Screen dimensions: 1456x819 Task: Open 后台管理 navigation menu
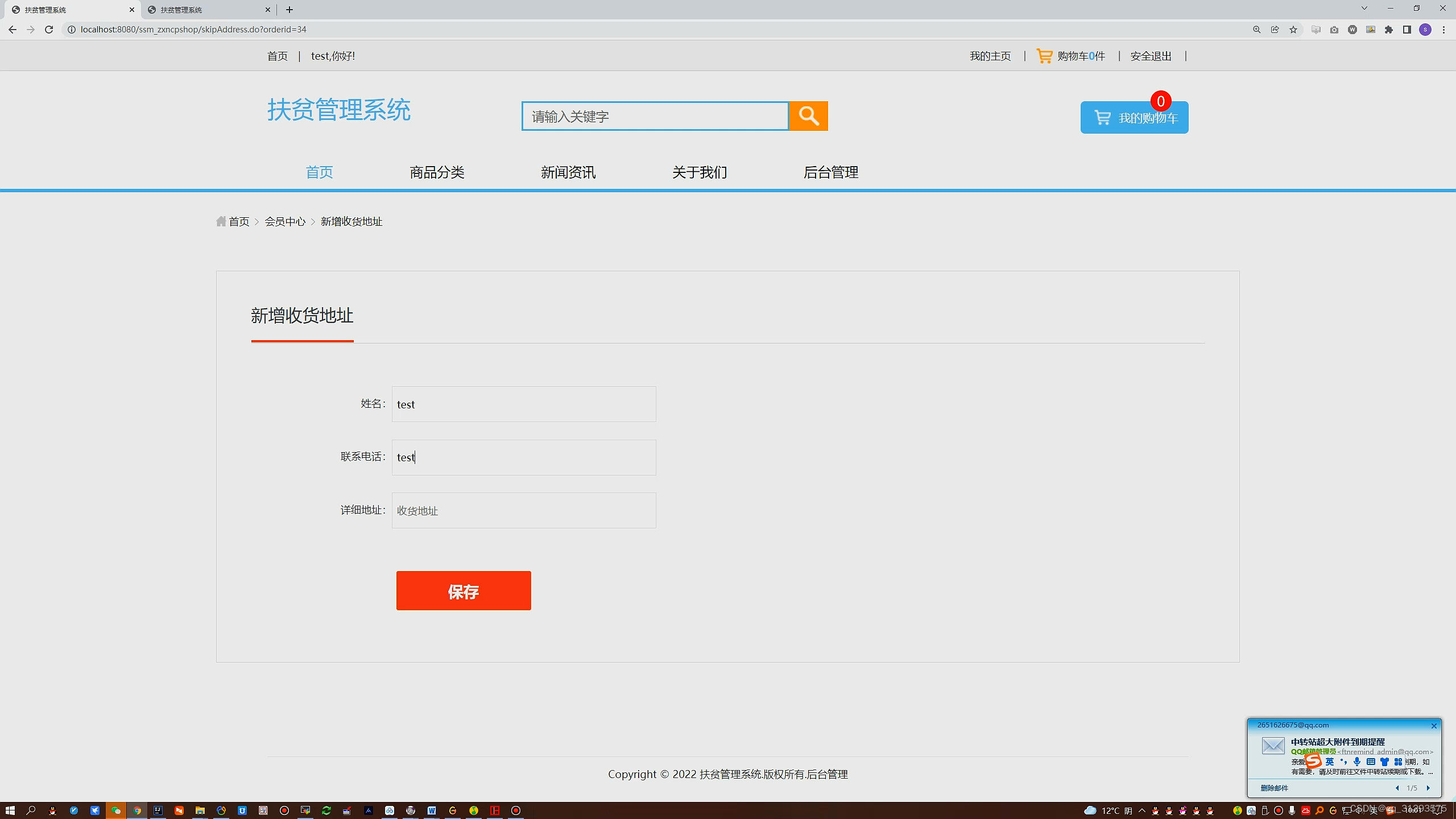point(831,172)
